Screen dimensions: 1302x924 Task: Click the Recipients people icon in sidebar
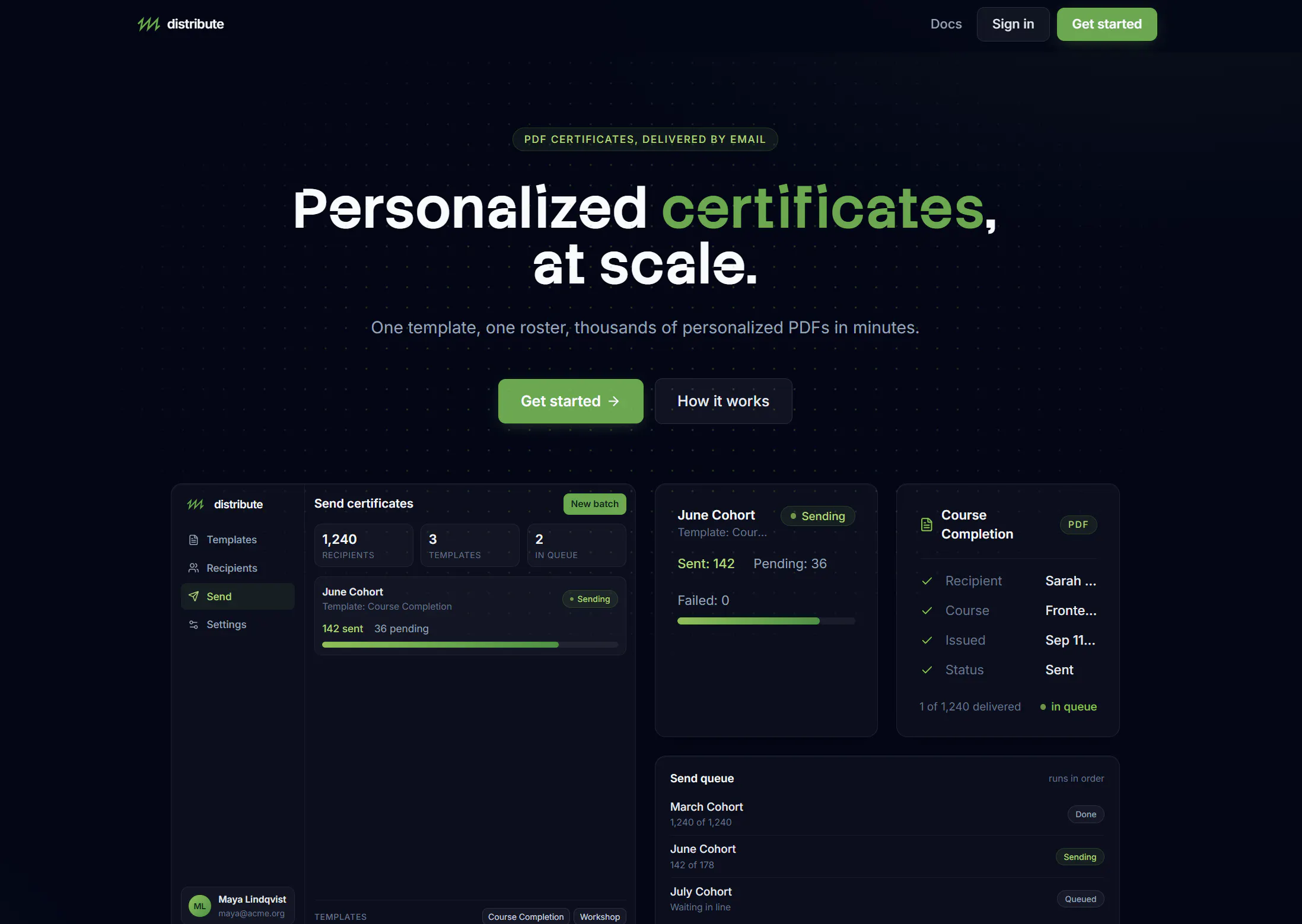pyautogui.click(x=193, y=568)
